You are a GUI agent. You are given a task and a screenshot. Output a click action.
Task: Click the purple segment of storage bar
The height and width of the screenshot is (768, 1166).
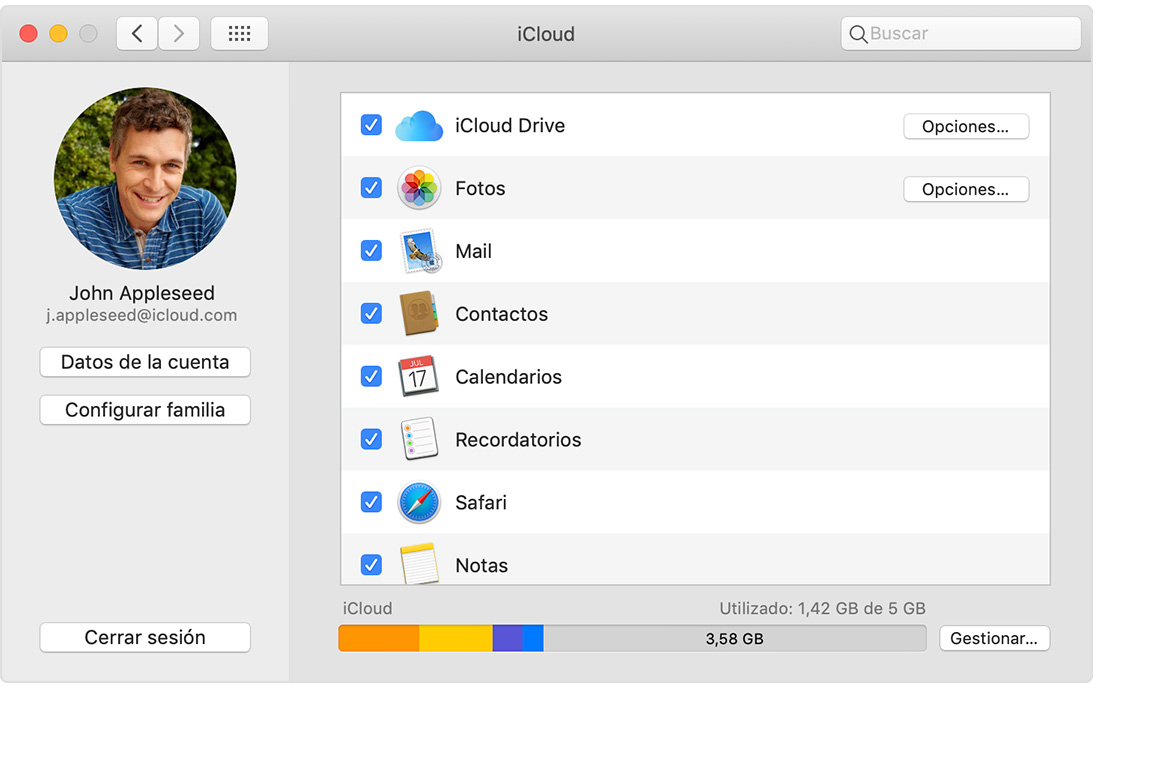tap(508, 638)
